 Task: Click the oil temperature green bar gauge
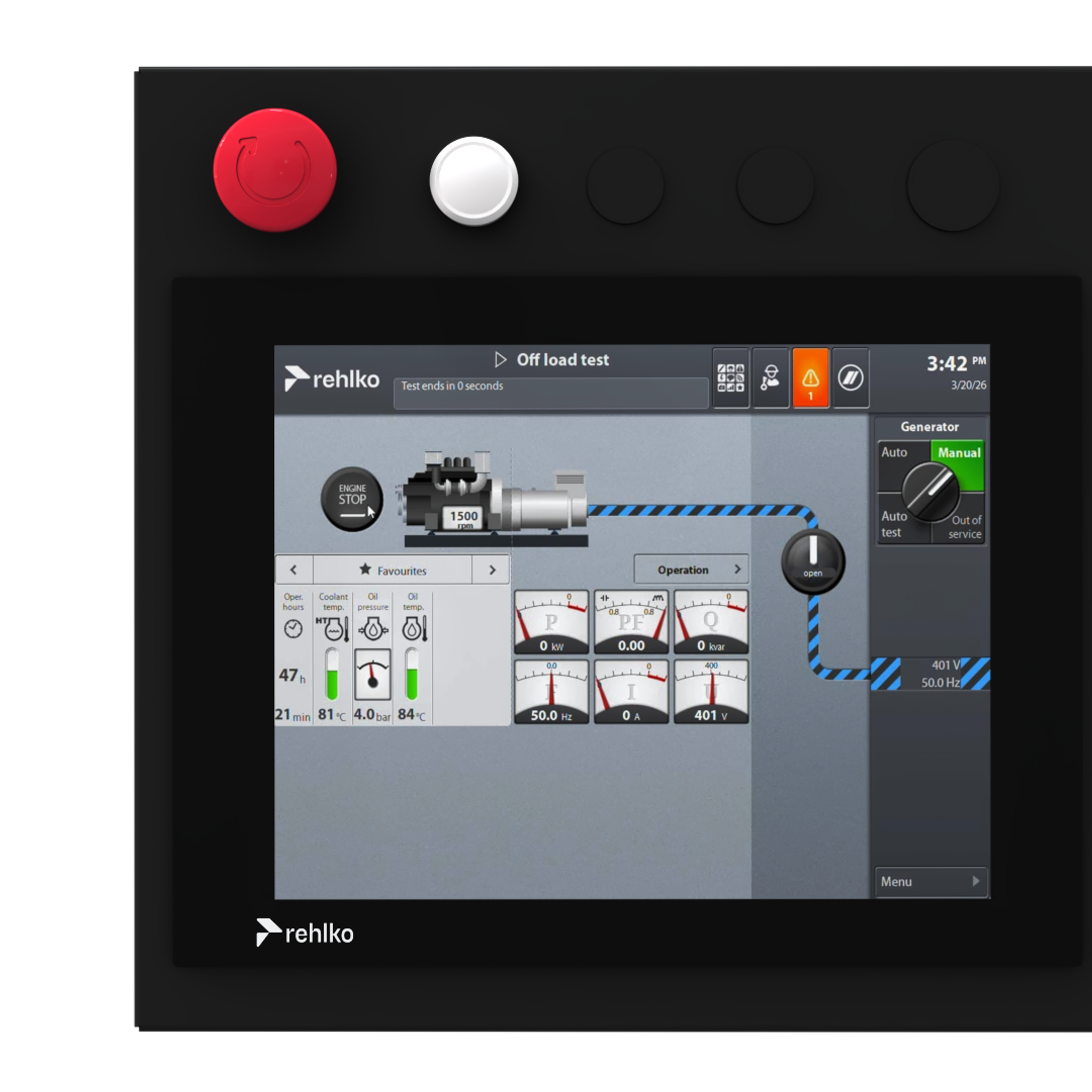pyautogui.click(x=412, y=675)
